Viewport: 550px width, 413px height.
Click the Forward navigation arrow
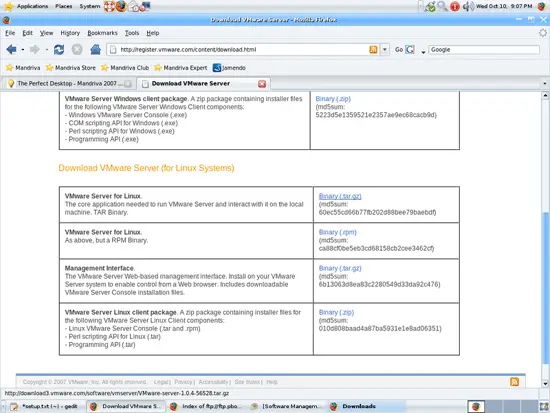point(34,49)
